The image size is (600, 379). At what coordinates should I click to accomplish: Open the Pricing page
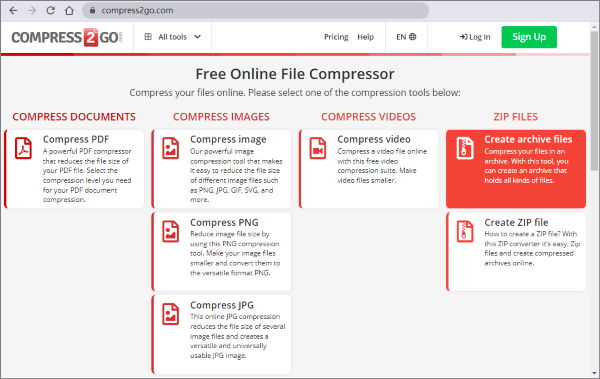tap(336, 37)
